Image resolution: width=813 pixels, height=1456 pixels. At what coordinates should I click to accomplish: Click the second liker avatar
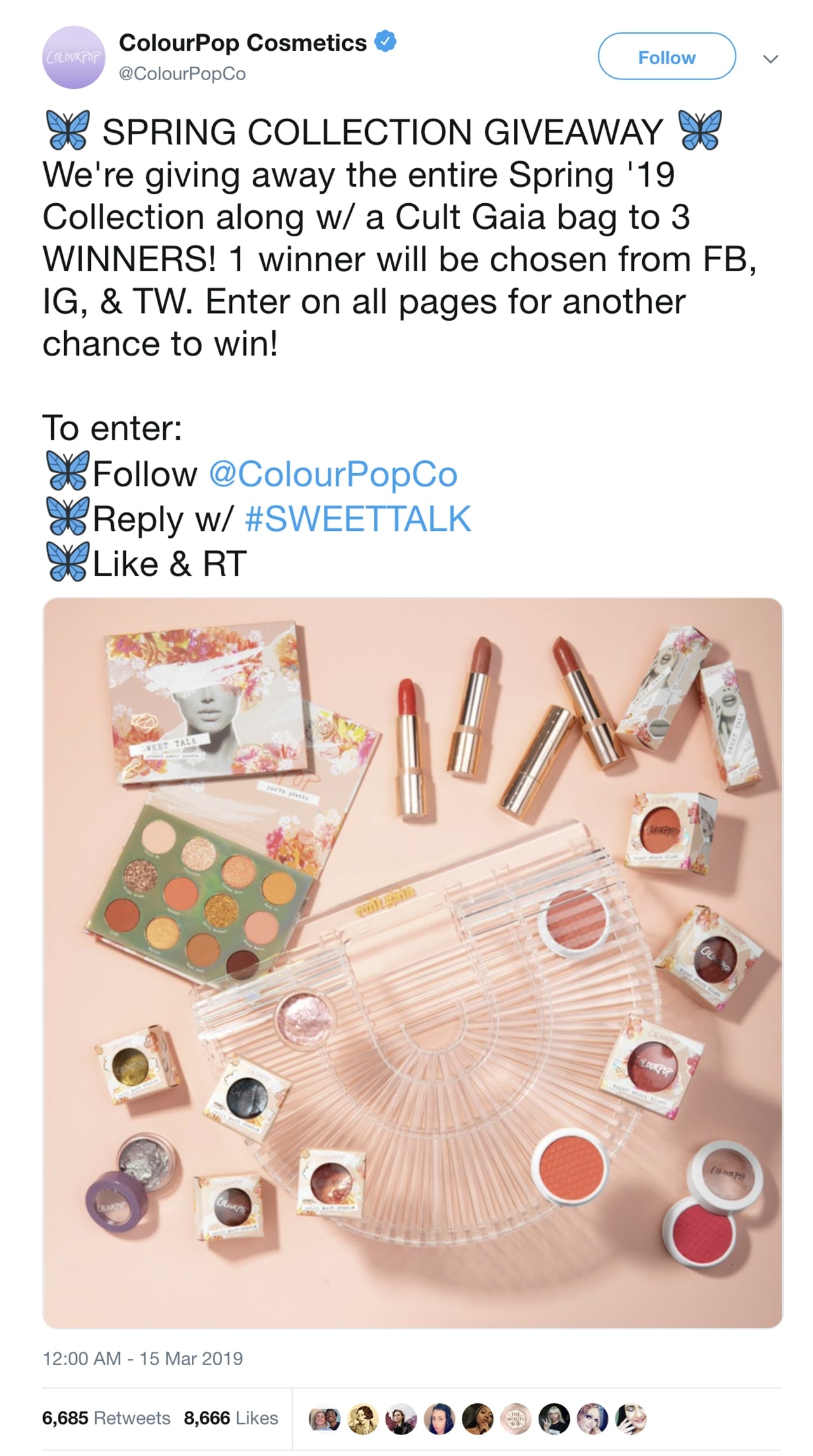[x=363, y=1419]
